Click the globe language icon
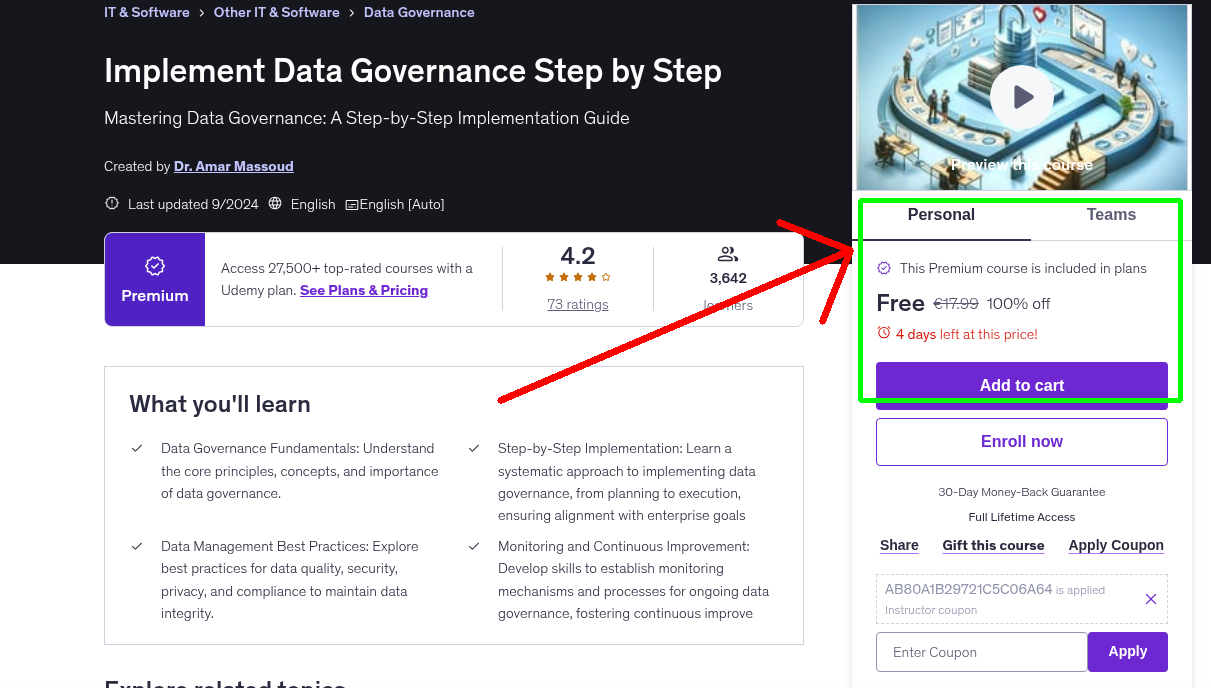The height and width of the screenshot is (688, 1211). [x=275, y=204]
